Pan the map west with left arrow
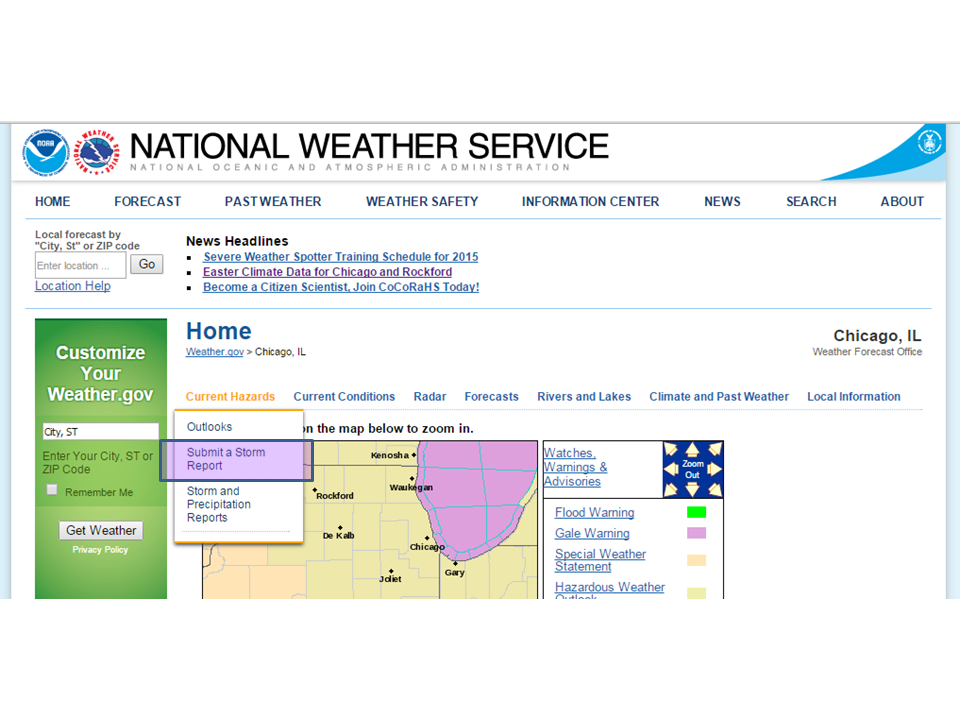The image size is (960, 720). pos(671,470)
